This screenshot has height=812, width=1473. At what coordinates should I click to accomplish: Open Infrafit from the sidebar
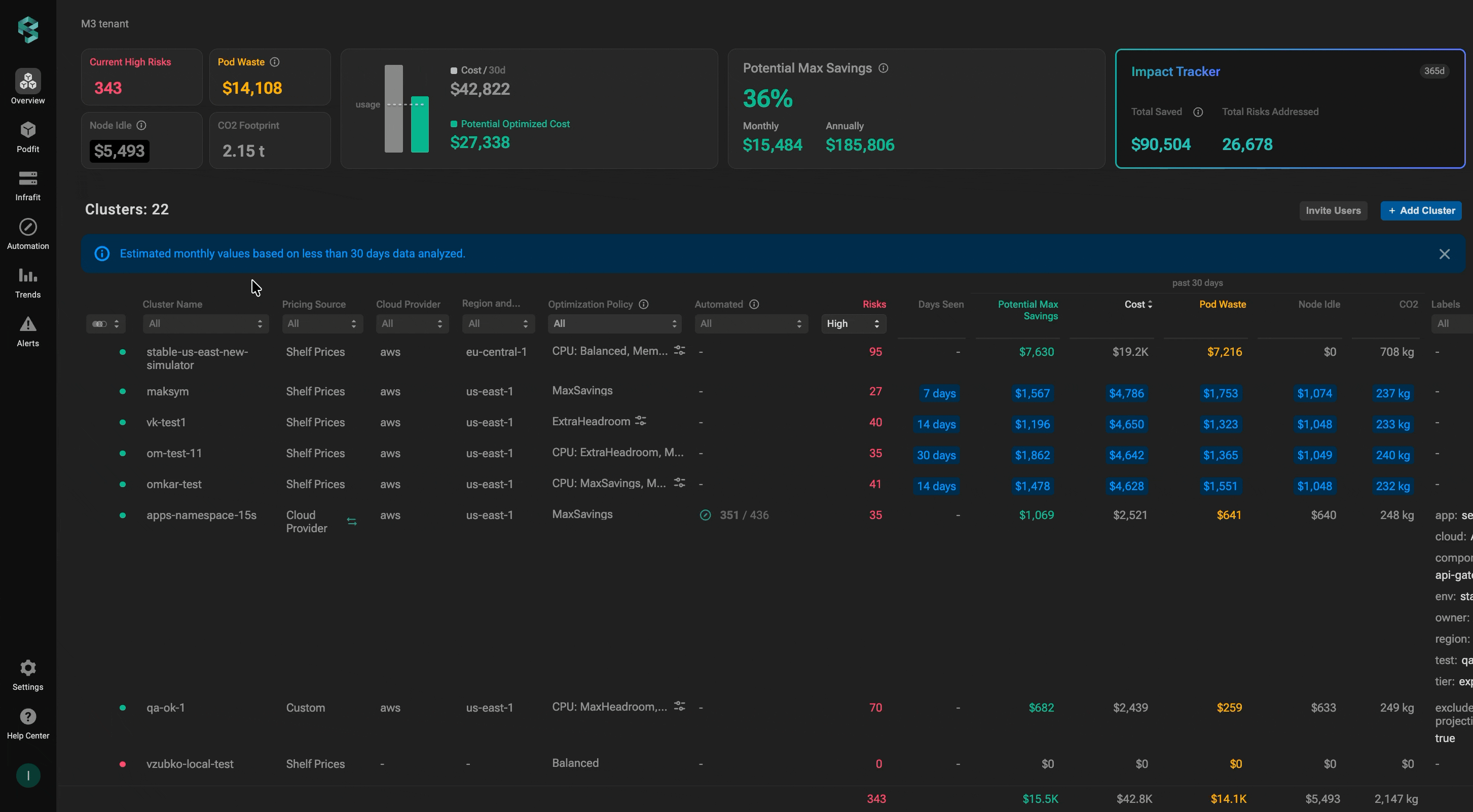pos(27,186)
